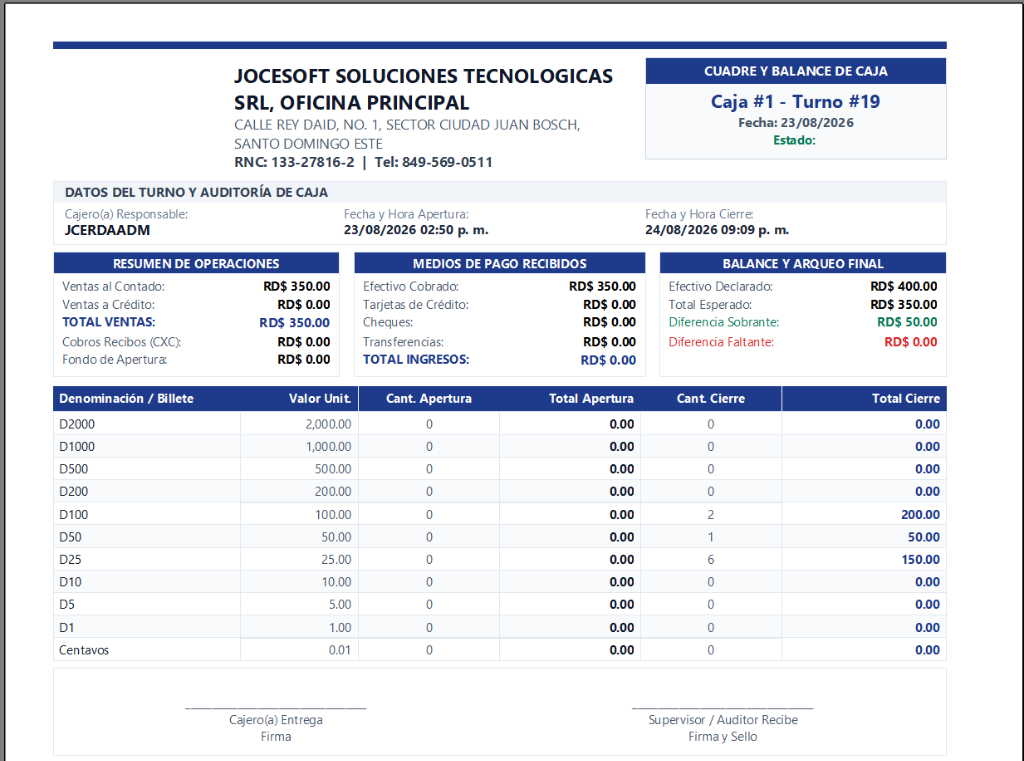Click the CUADRE Y BALANCE DE CAJA header

coord(795,71)
